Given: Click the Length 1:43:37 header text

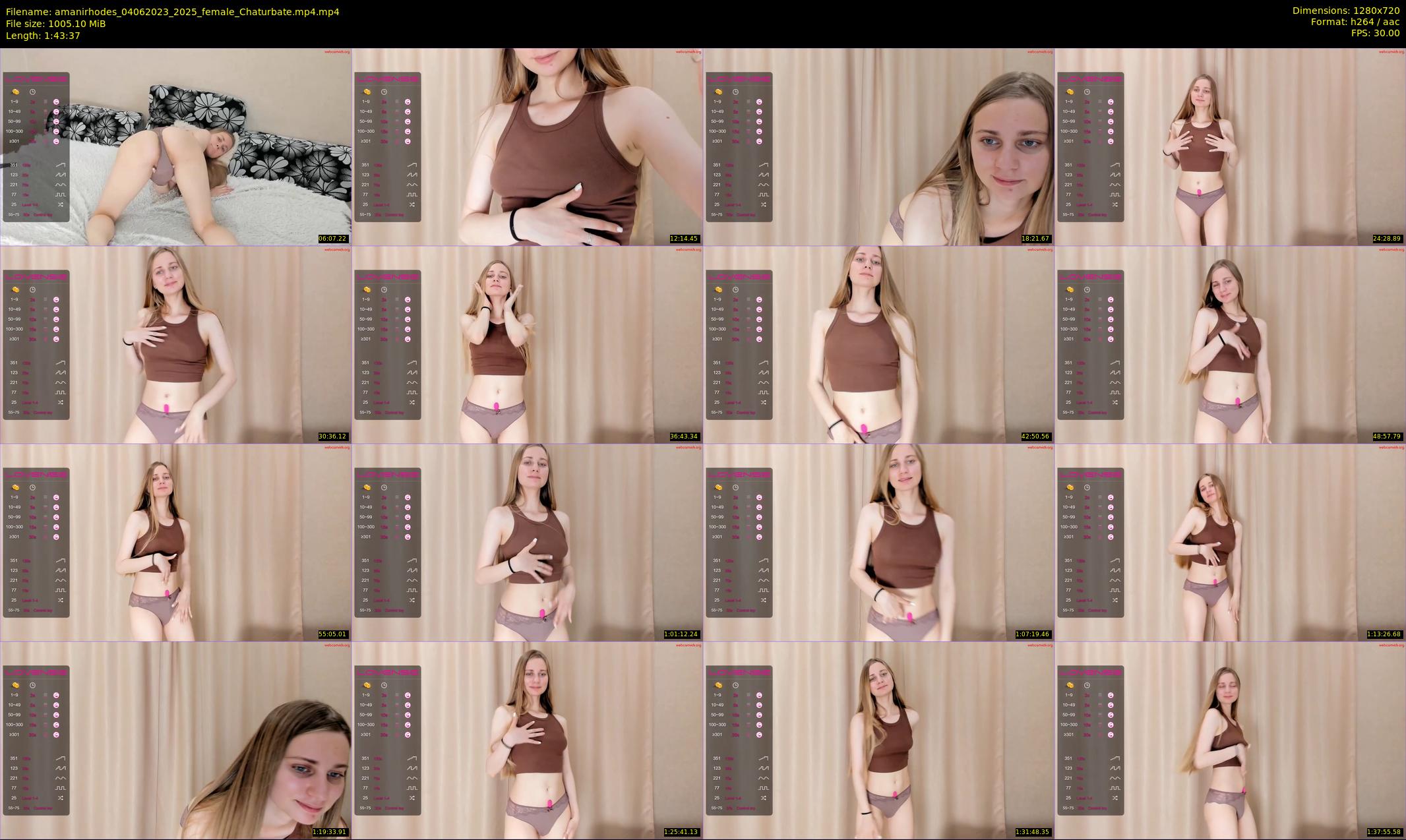Looking at the screenshot, I should [43, 36].
